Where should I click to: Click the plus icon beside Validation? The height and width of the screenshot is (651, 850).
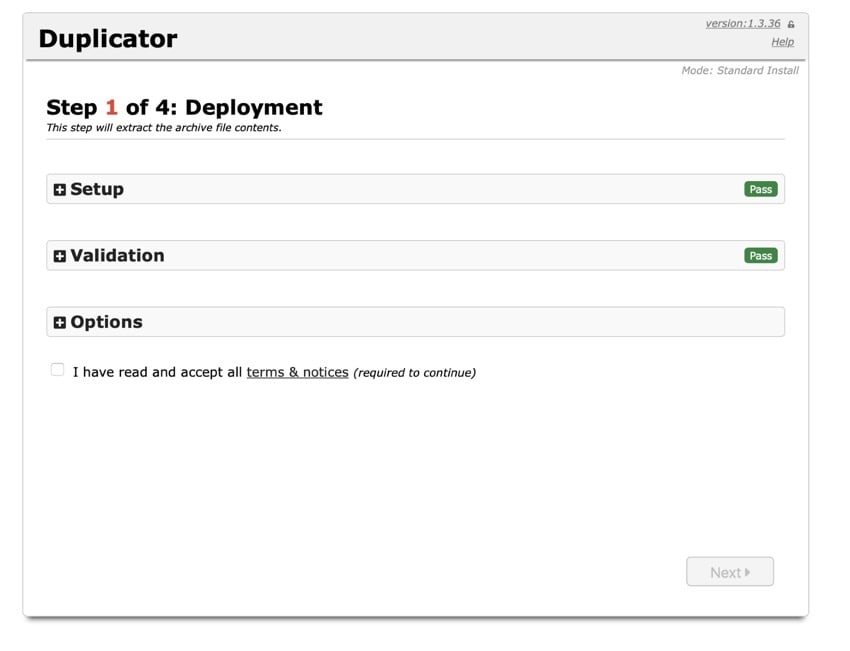click(60, 256)
